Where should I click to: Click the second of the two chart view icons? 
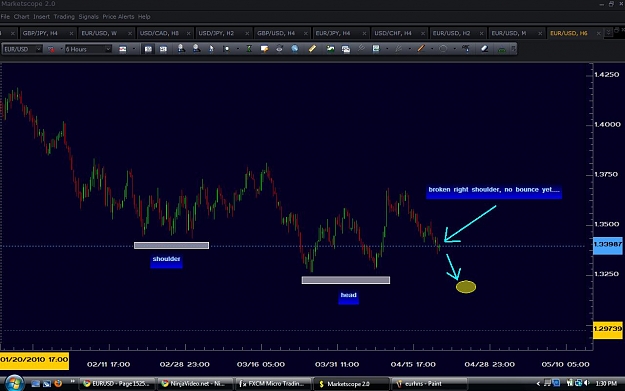[163, 49]
